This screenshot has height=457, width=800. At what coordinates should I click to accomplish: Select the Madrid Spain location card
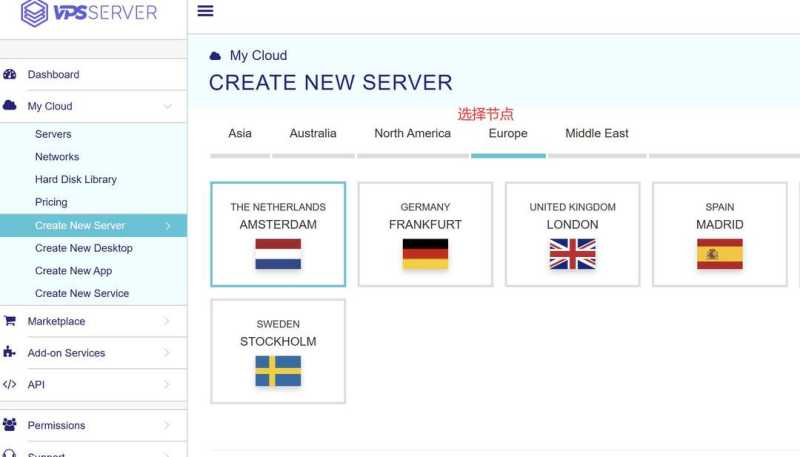click(x=719, y=234)
